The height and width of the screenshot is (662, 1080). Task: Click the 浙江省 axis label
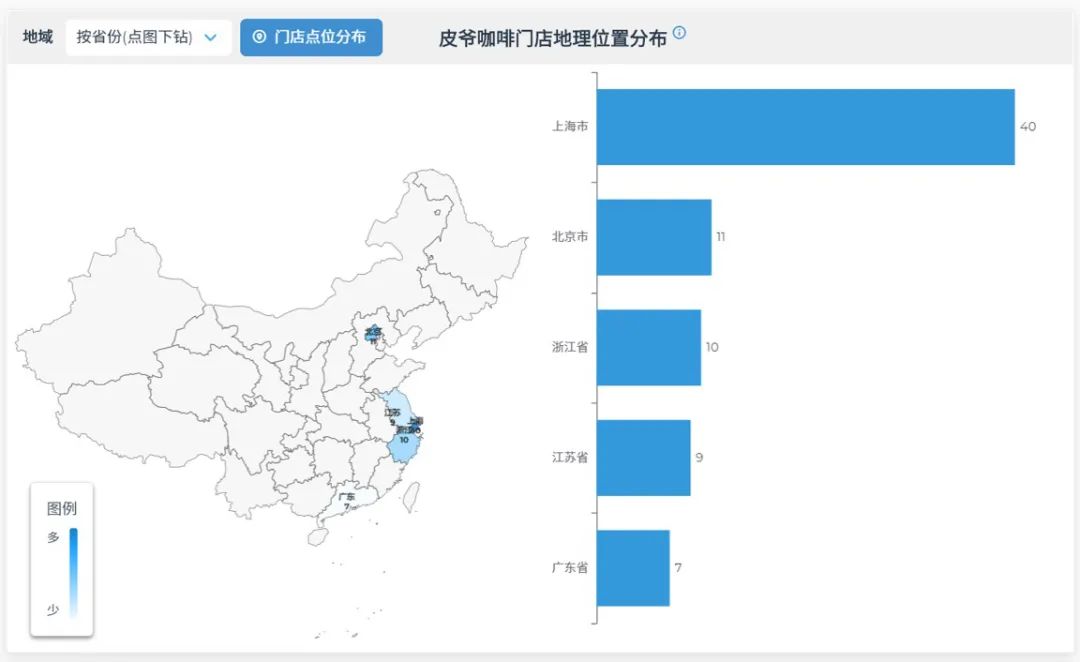[x=571, y=347]
